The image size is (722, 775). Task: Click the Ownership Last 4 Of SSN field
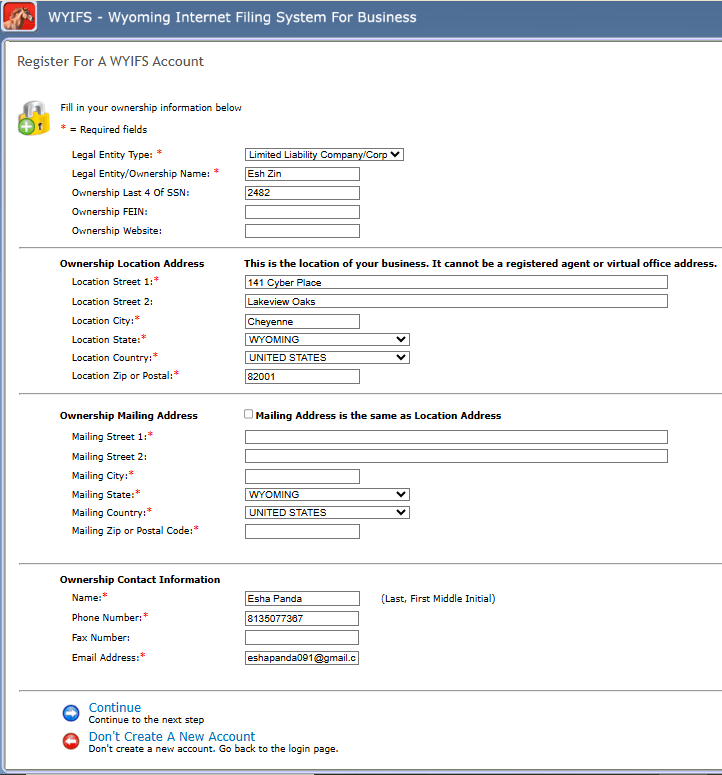click(302, 192)
